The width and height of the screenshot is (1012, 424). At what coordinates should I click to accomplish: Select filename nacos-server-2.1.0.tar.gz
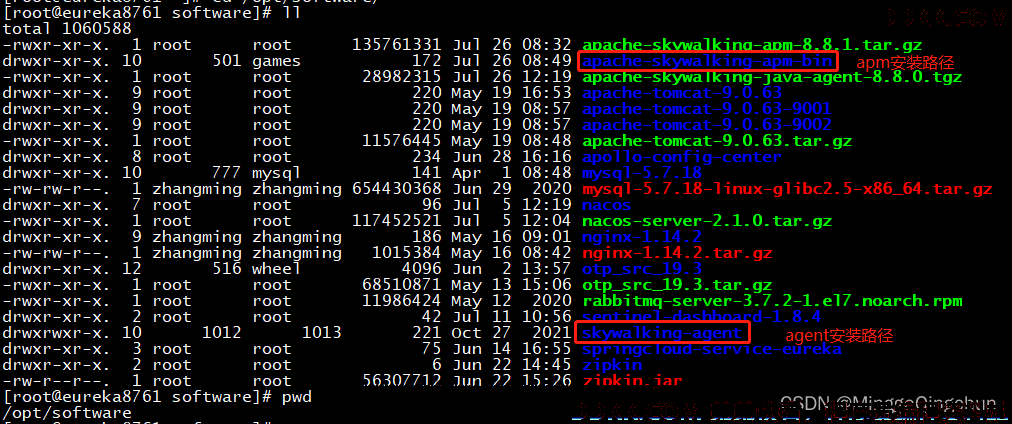click(x=707, y=221)
